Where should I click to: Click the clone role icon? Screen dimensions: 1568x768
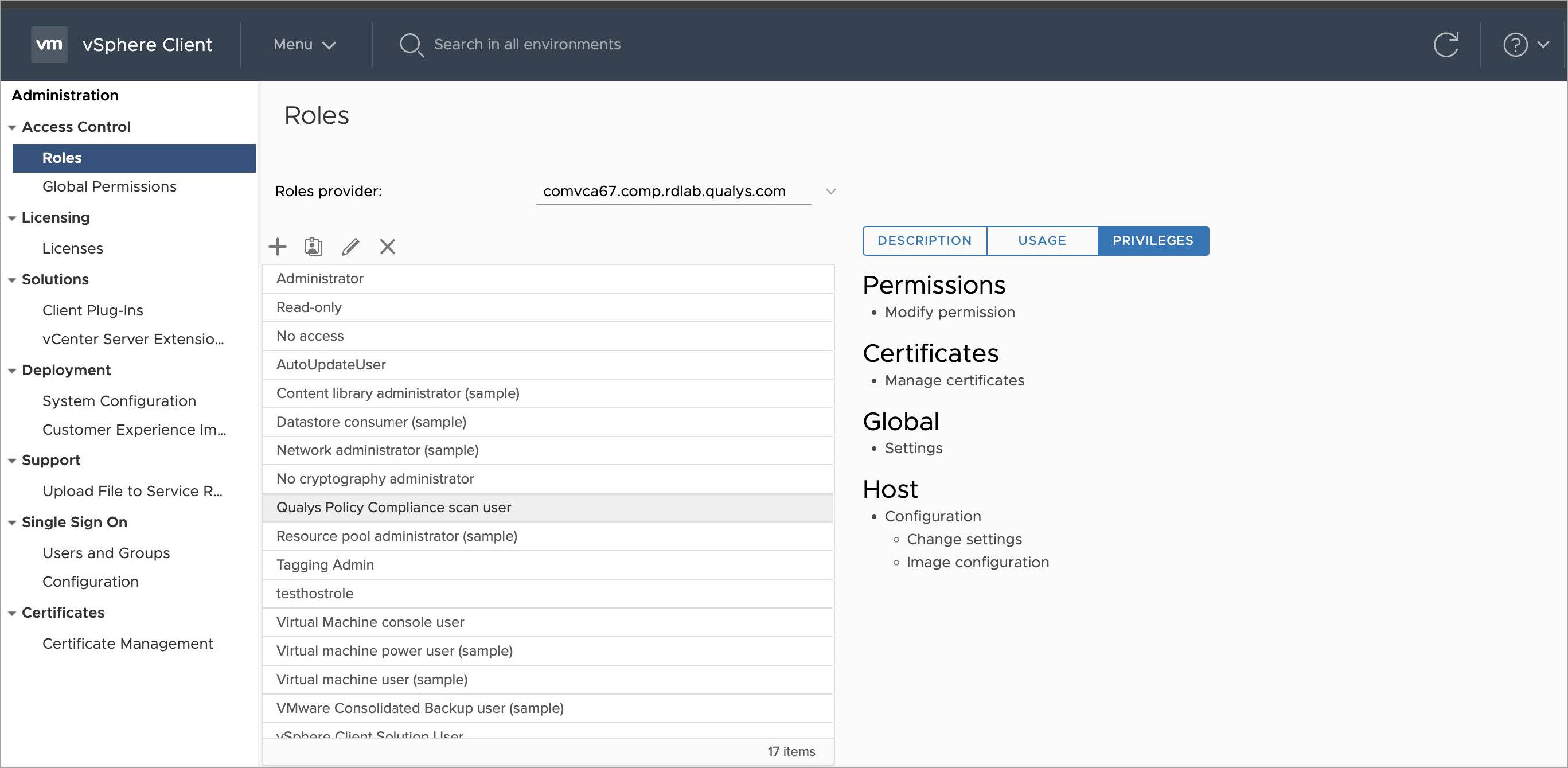[314, 247]
